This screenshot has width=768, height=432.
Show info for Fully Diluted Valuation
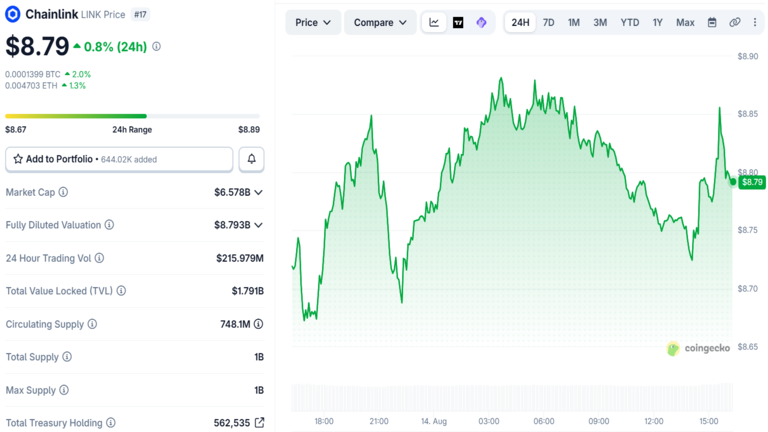tap(109, 225)
